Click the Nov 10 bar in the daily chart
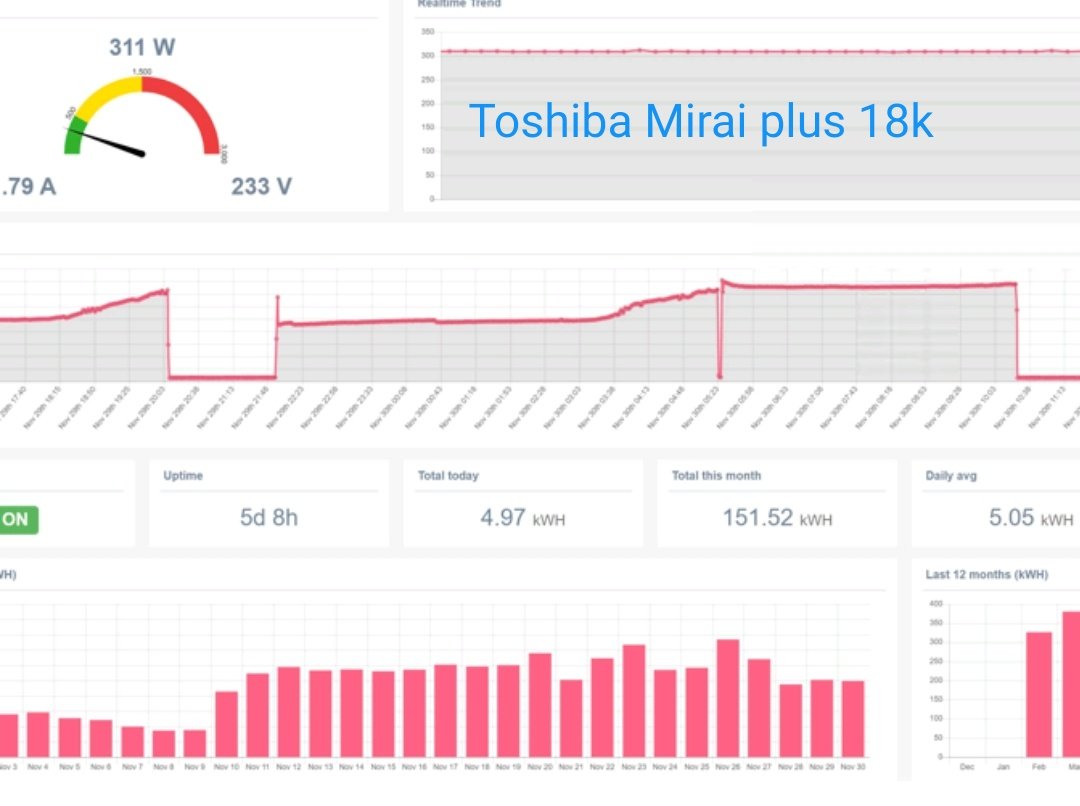 pyautogui.click(x=226, y=724)
